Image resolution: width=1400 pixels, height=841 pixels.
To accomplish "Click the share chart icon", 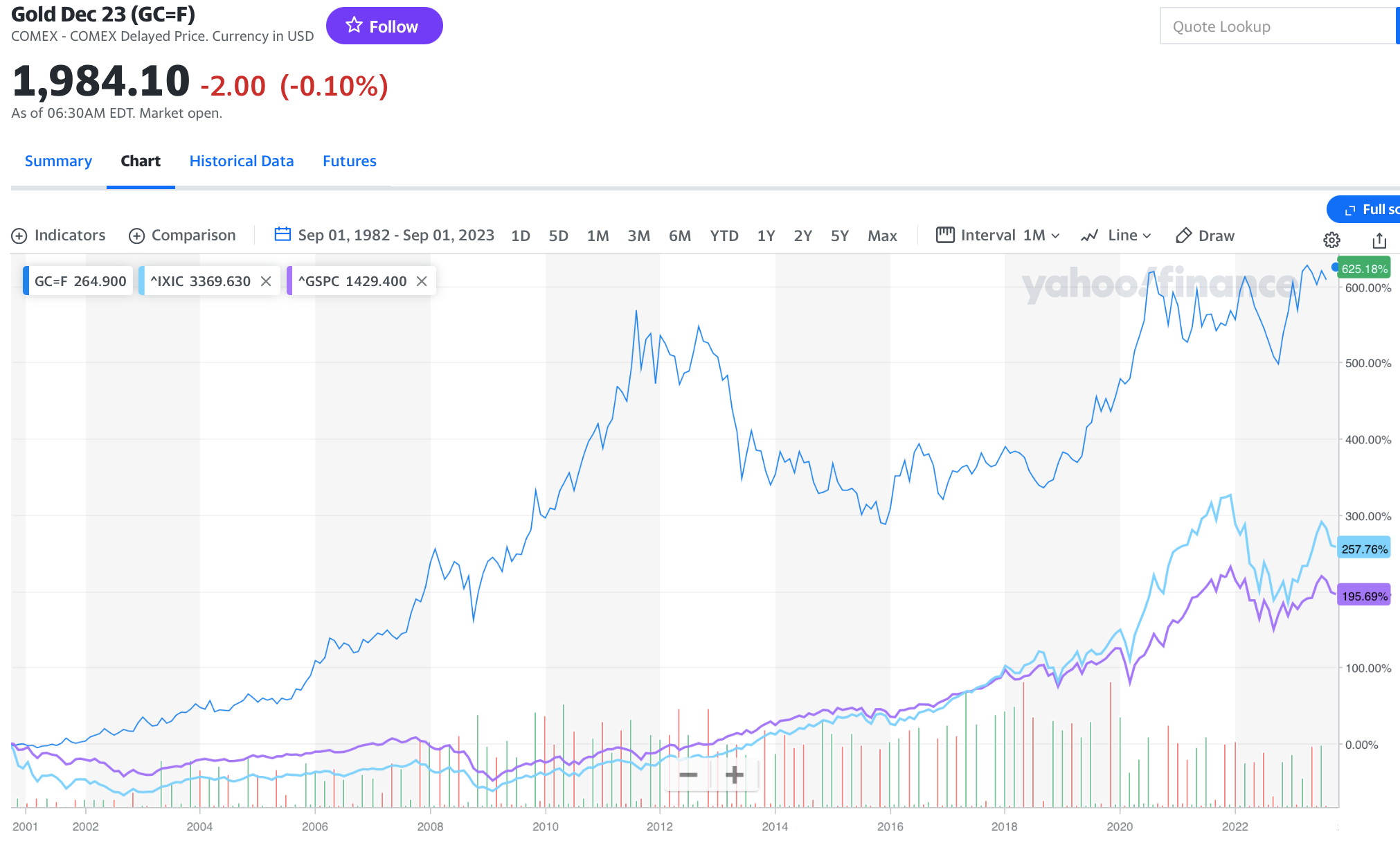I will tap(1379, 240).
